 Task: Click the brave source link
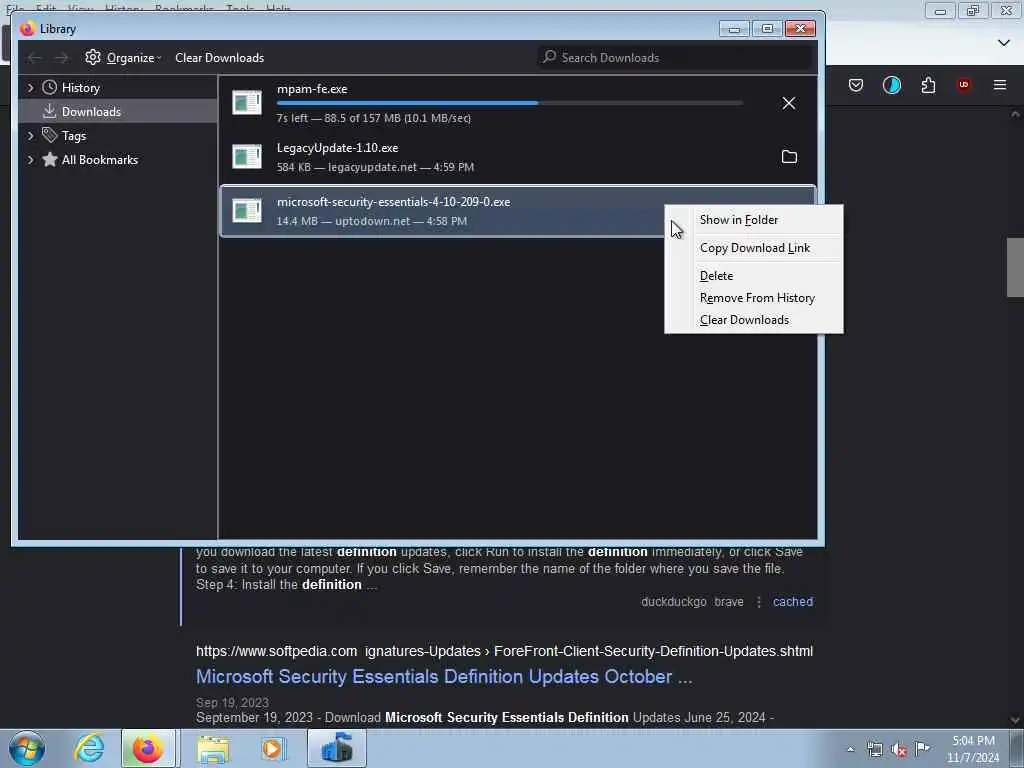click(x=729, y=602)
